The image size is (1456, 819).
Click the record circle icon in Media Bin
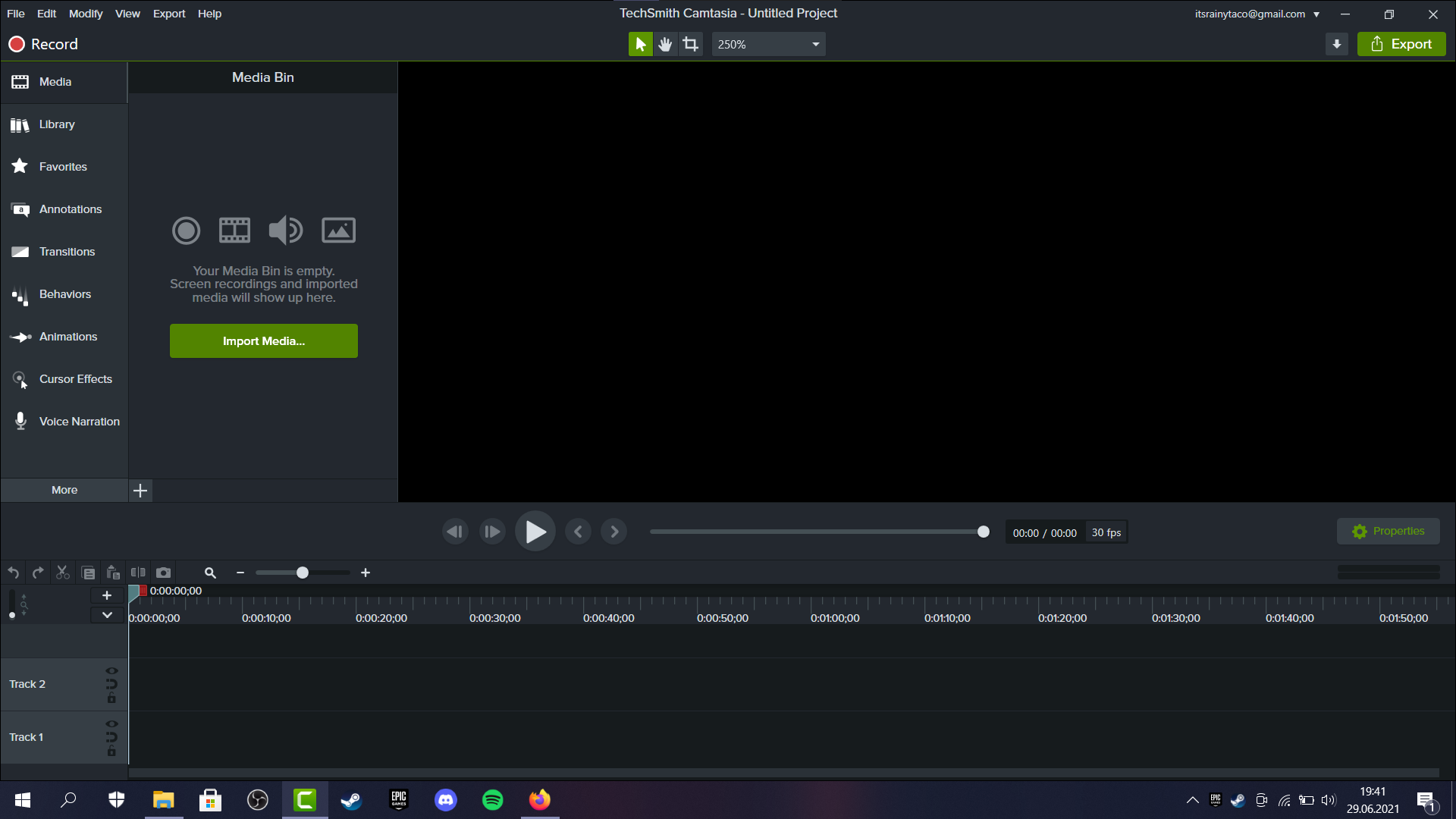[x=186, y=231]
